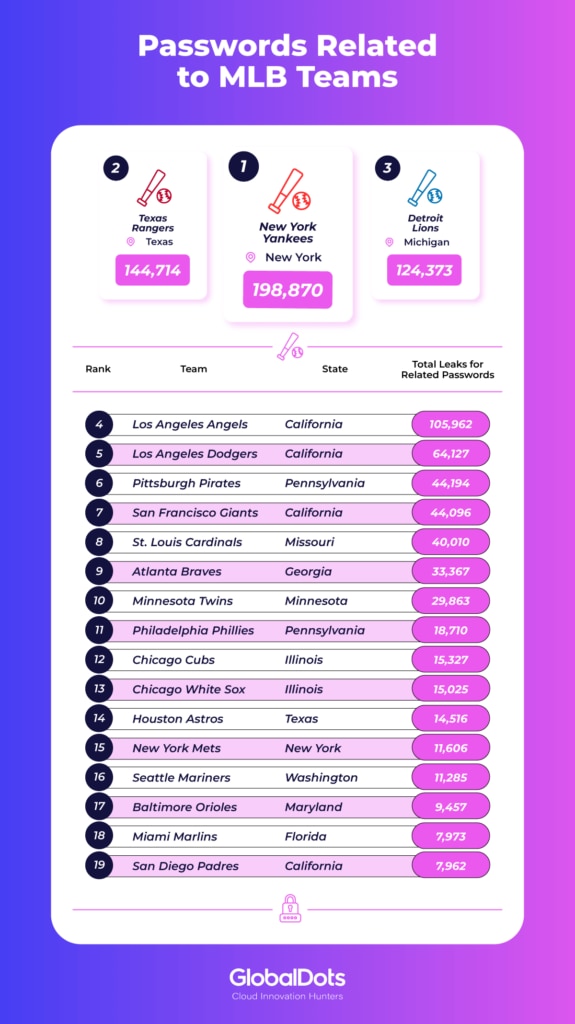Select the 198,870 leaks value box
Viewport: 575px width, 1024px height.
pyautogui.click(x=288, y=289)
